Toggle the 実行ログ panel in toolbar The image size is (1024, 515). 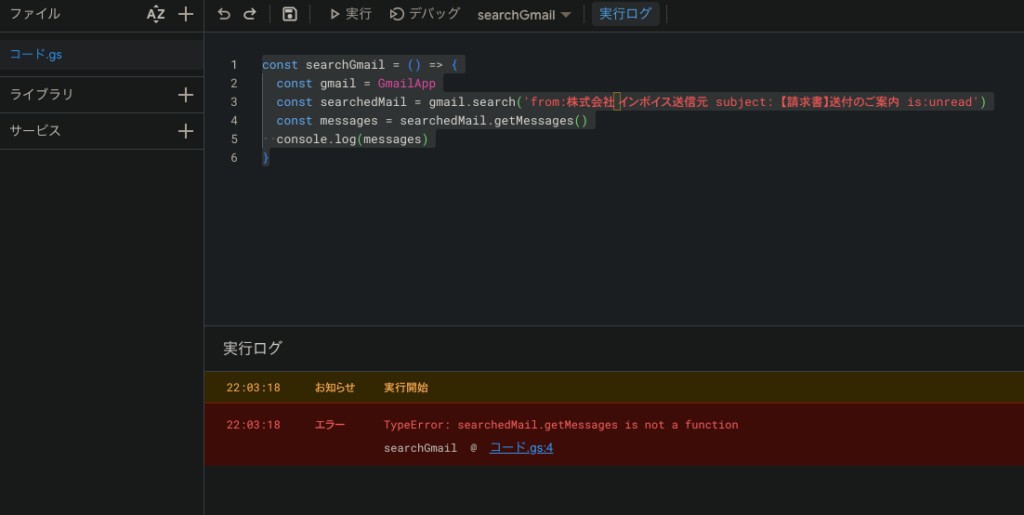coord(625,14)
